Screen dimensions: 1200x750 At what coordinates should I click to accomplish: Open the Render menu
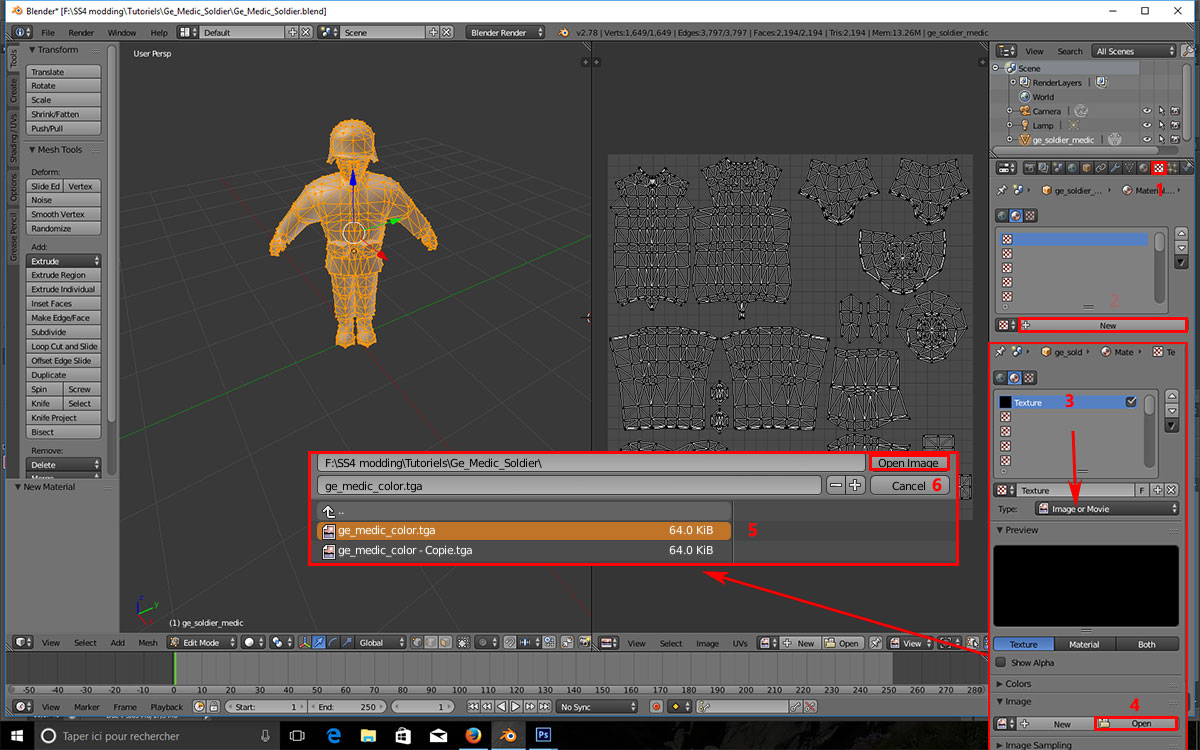tap(81, 32)
